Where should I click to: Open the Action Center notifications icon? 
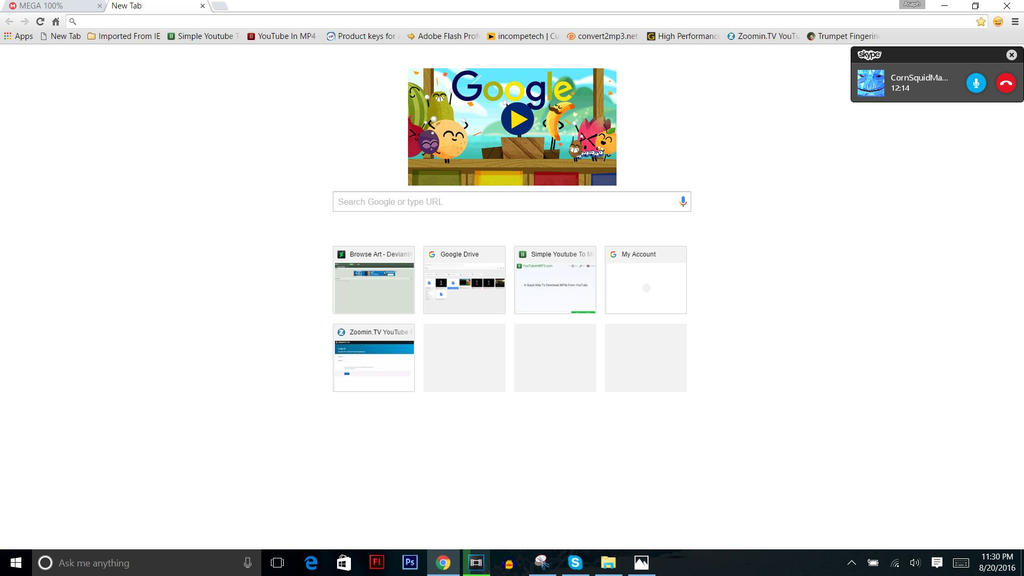pyautogui.click(x=936, y=562)
